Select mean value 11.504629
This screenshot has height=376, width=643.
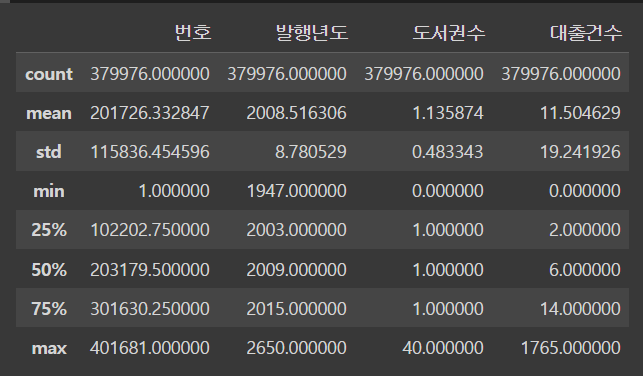(580, 113)
